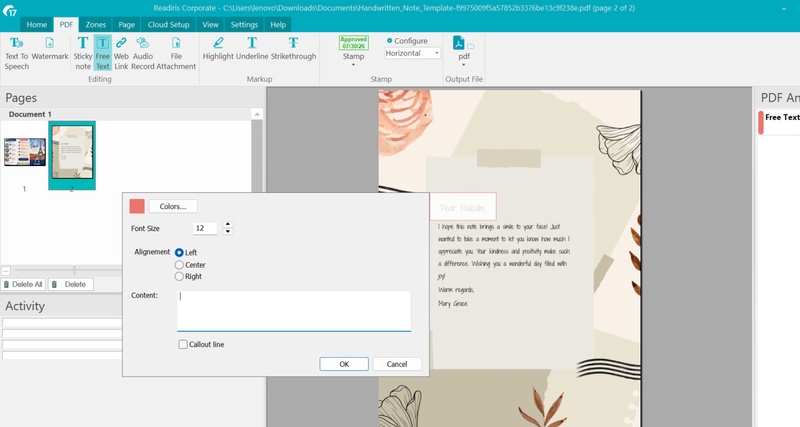Open the Cloud Setup tab
The width and height of the screenshot is (800, 427).
tap(168, 24)
